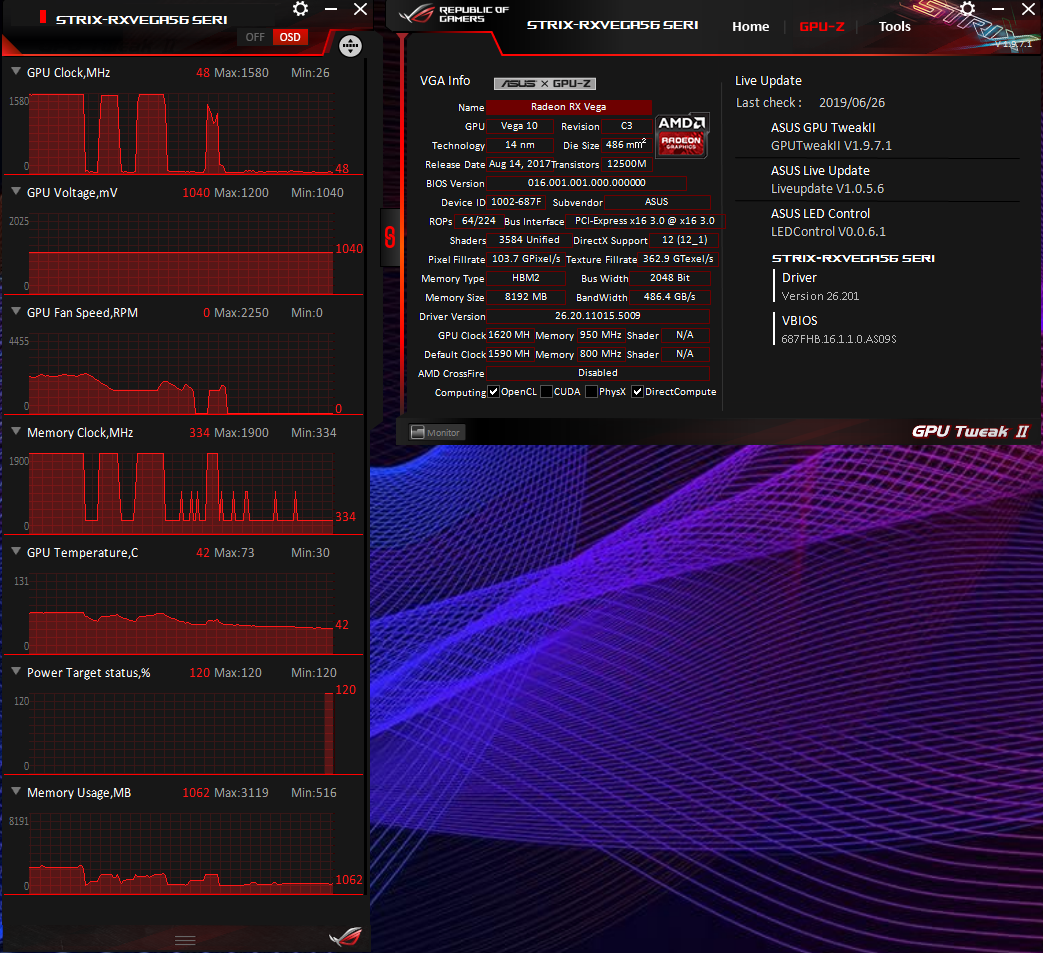Click the Bus Interface PCI-Express value

(645, 221)
